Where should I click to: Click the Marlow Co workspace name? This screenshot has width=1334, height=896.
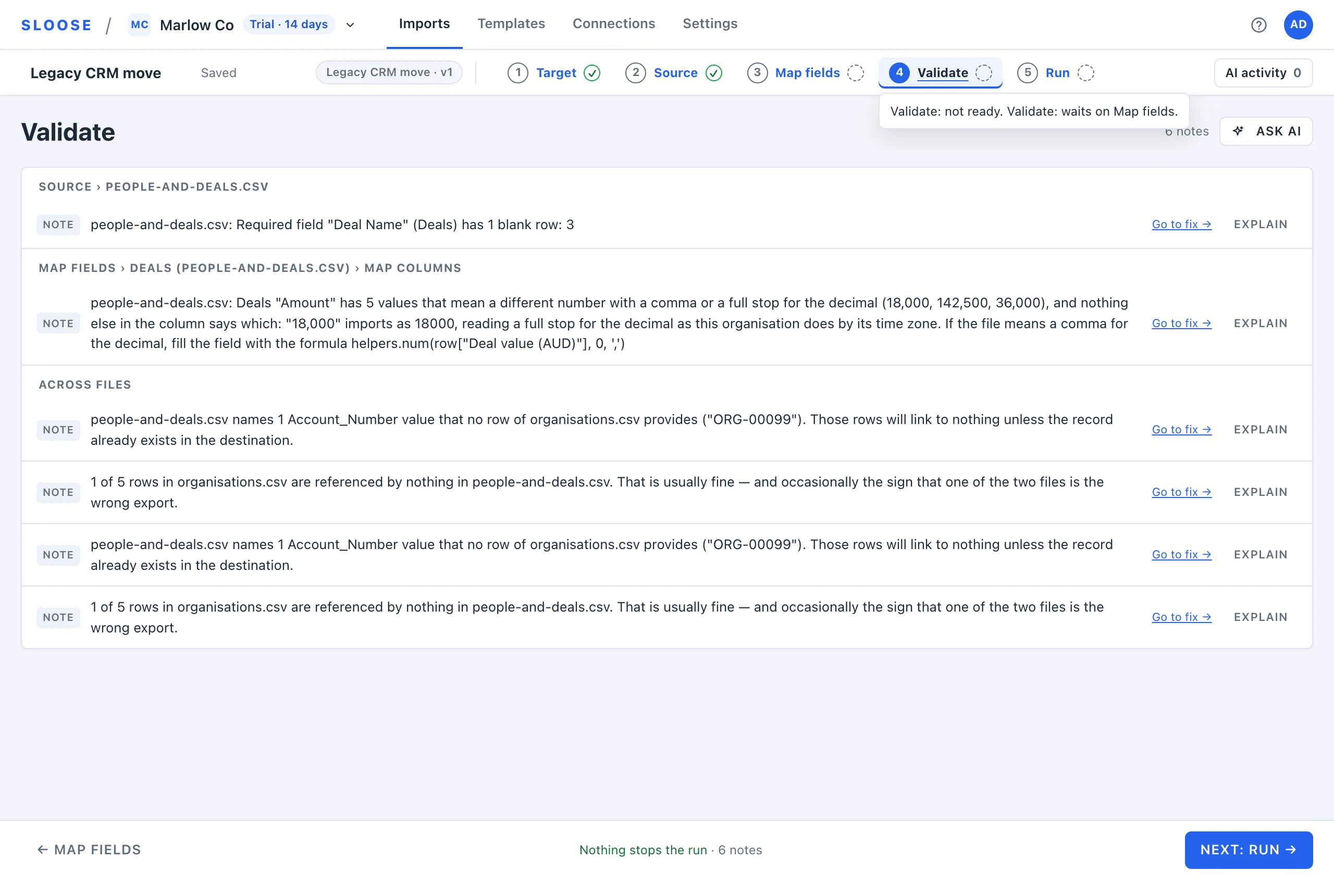tap(196, 25)
